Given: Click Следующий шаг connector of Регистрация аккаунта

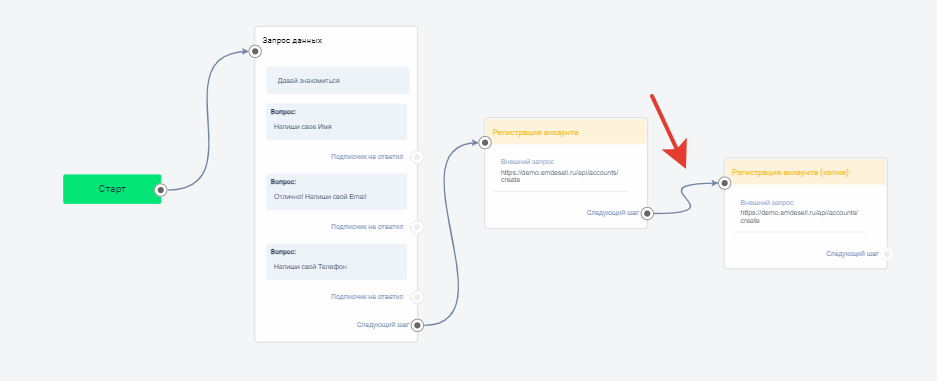Looking at the screenshot, I should tap(647, 213).
